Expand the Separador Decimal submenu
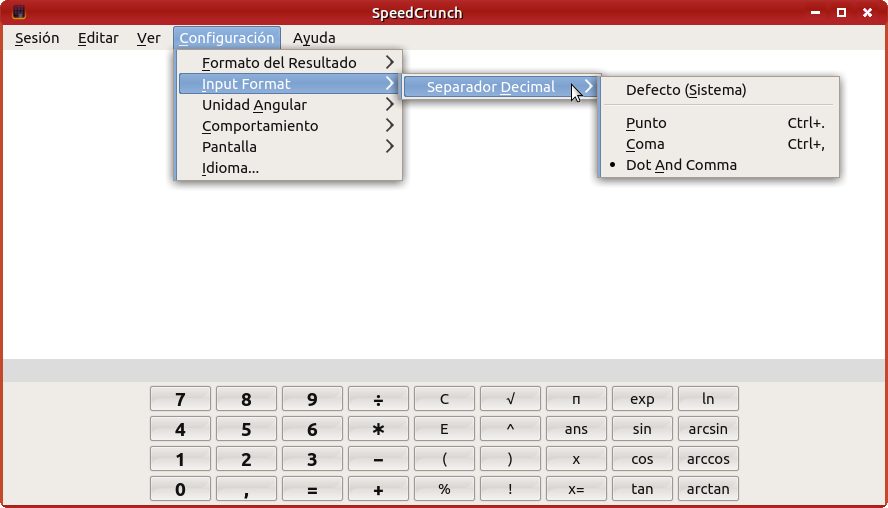 (501, 87)
